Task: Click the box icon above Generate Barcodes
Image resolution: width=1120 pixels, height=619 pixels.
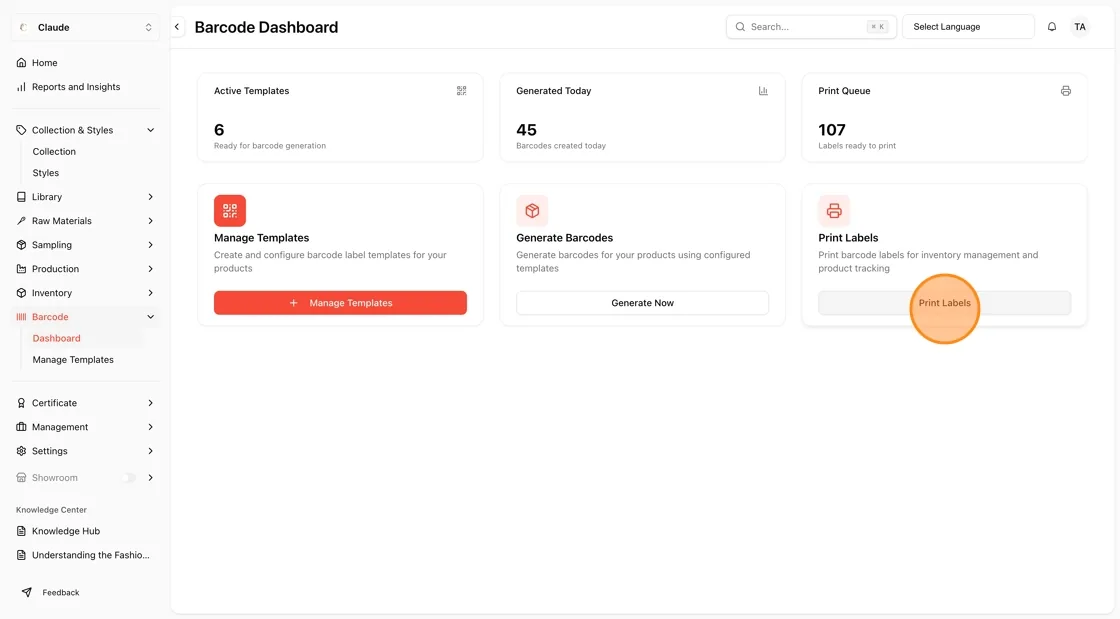Action: tap(532, 211)
